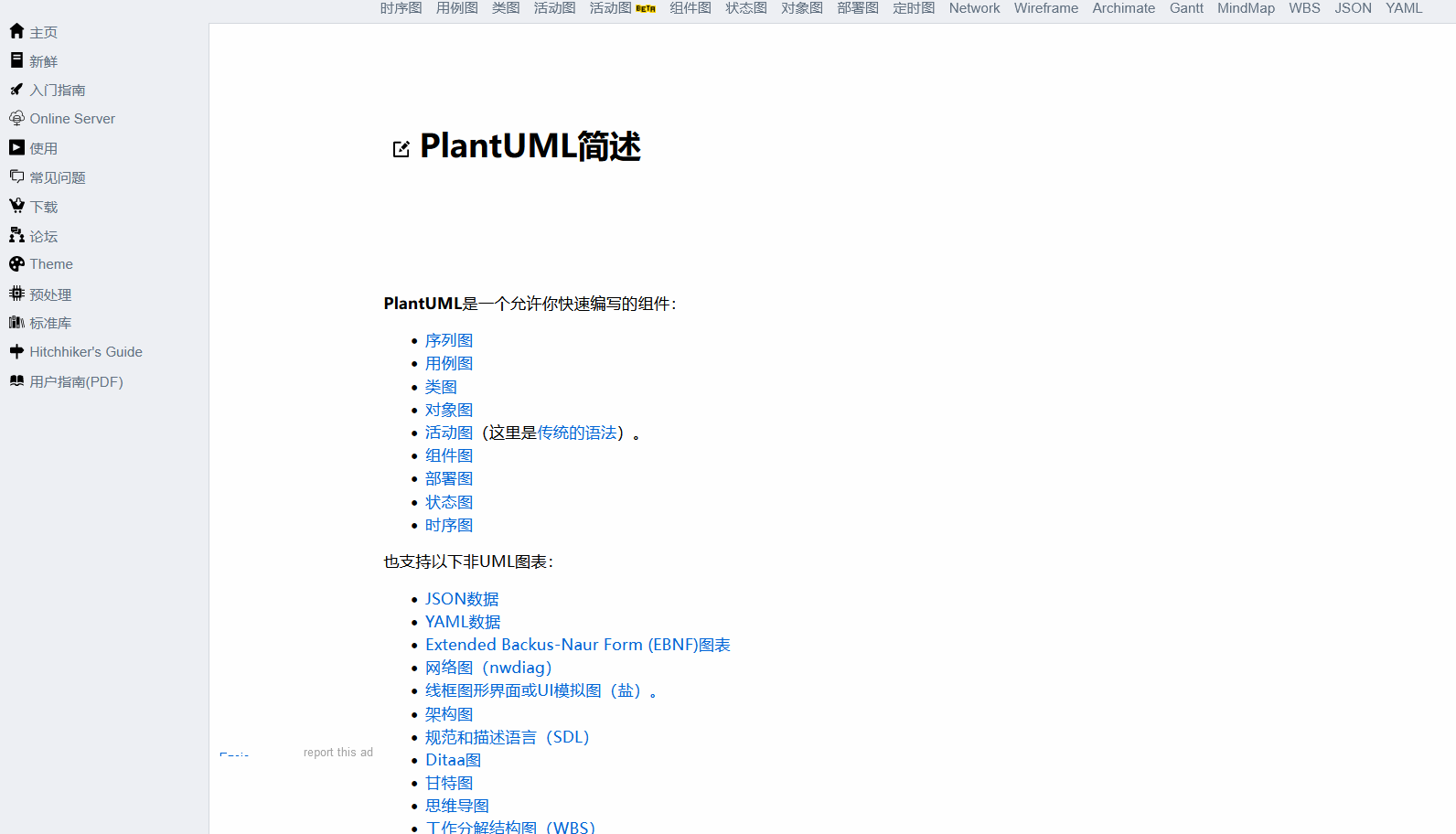Follow the 时序图 link in the UML list
The image size is (1456, 834).
449,525
